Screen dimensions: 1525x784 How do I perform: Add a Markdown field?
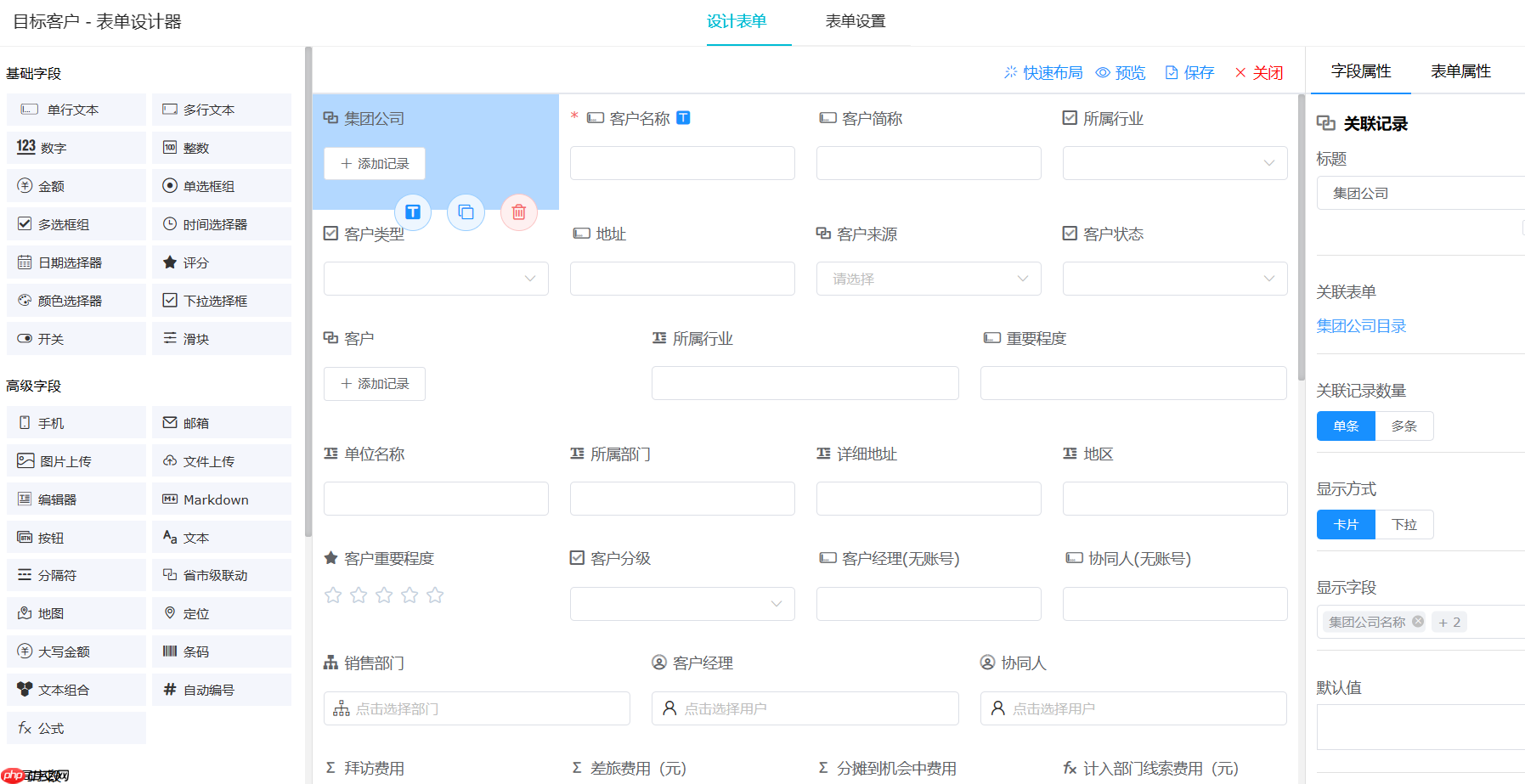click(221, 499)
